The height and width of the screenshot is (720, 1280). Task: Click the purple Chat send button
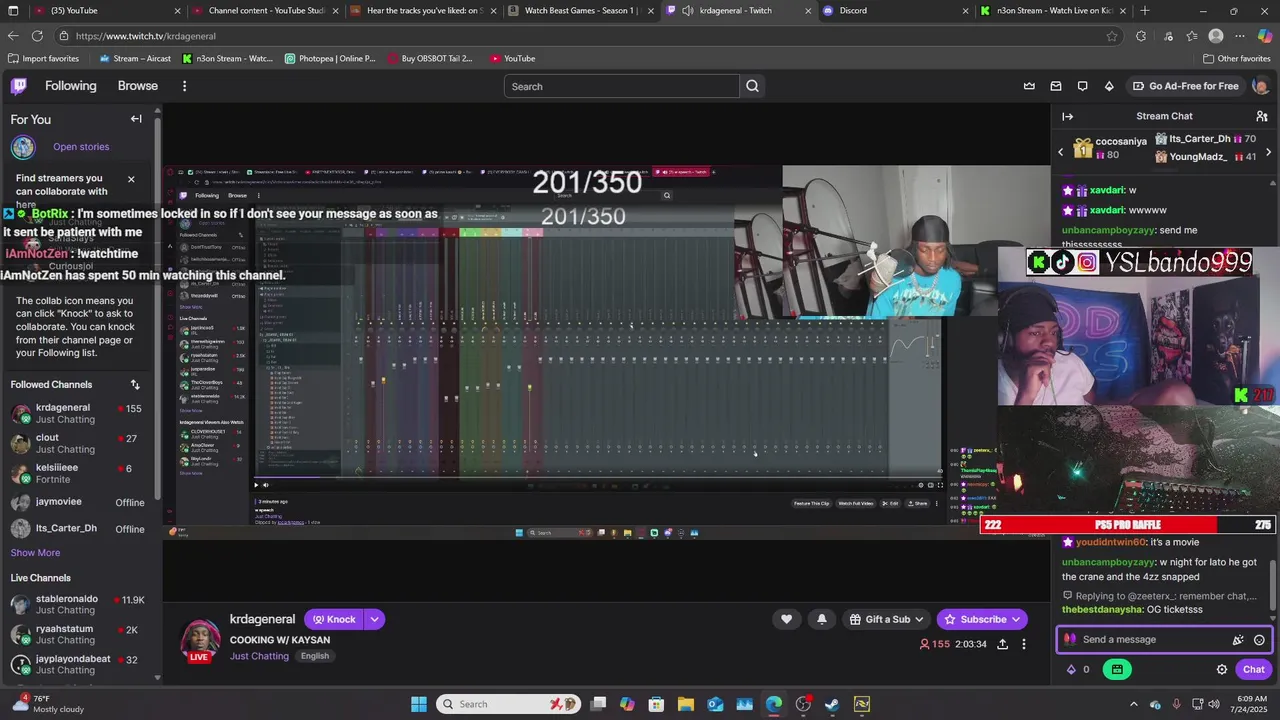pos(1253,670)
